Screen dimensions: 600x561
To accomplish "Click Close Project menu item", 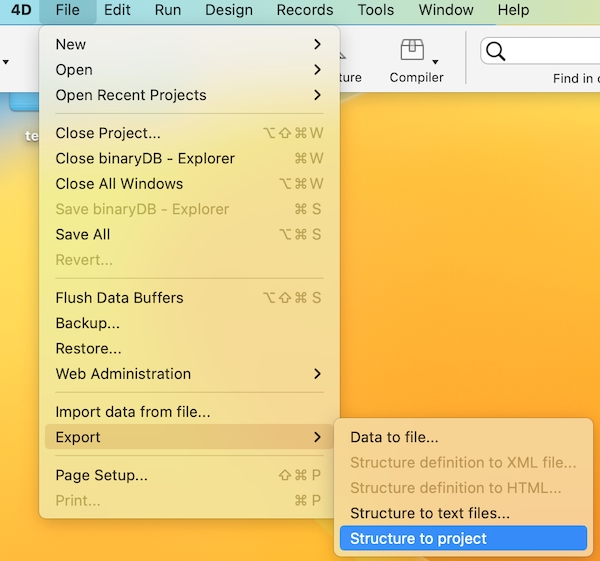I will click(108, 133).
